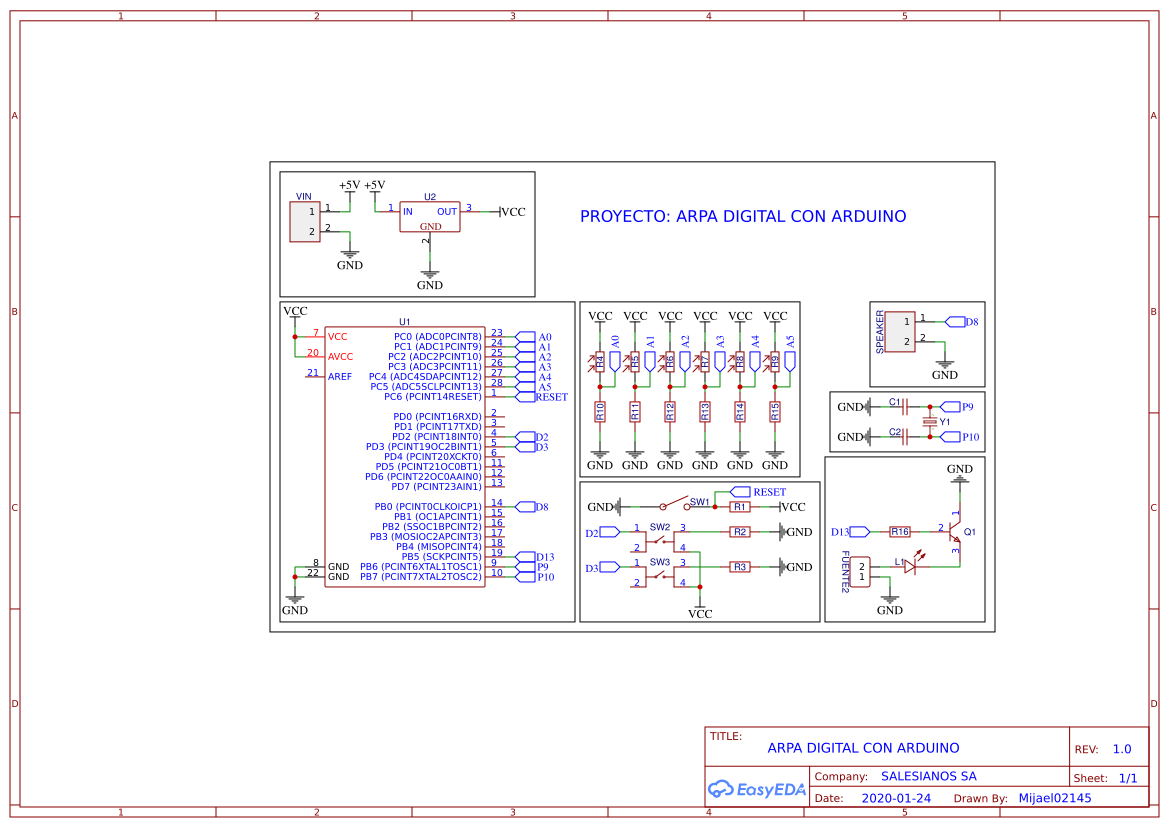Click the project title text PROYECTO: ARPA DIGITAL
Screen dimensions: 1169x827
pos(743,216)
